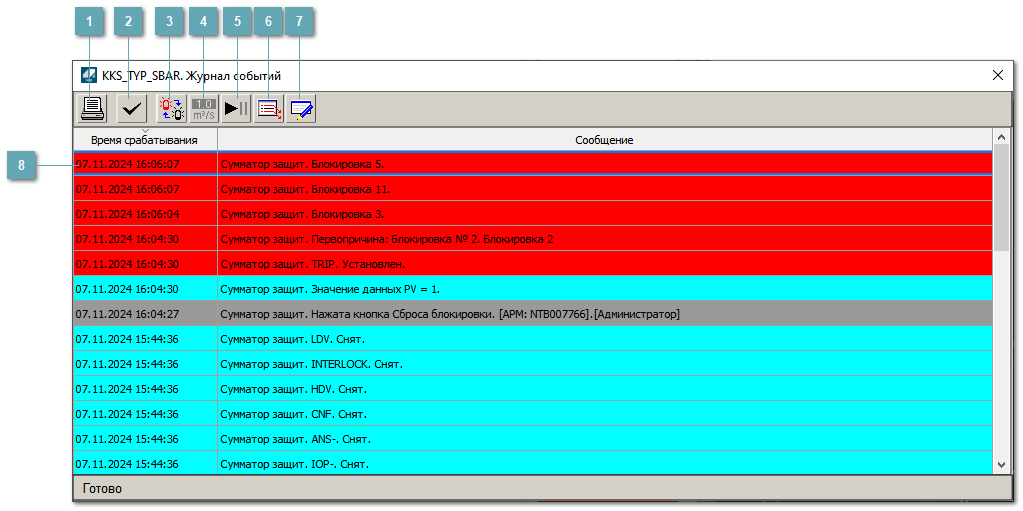Image resolution: width=1023 pixels, height=511 pixels.
Task: Toggle the m³/s units display button
Action: tap(204, 108)
